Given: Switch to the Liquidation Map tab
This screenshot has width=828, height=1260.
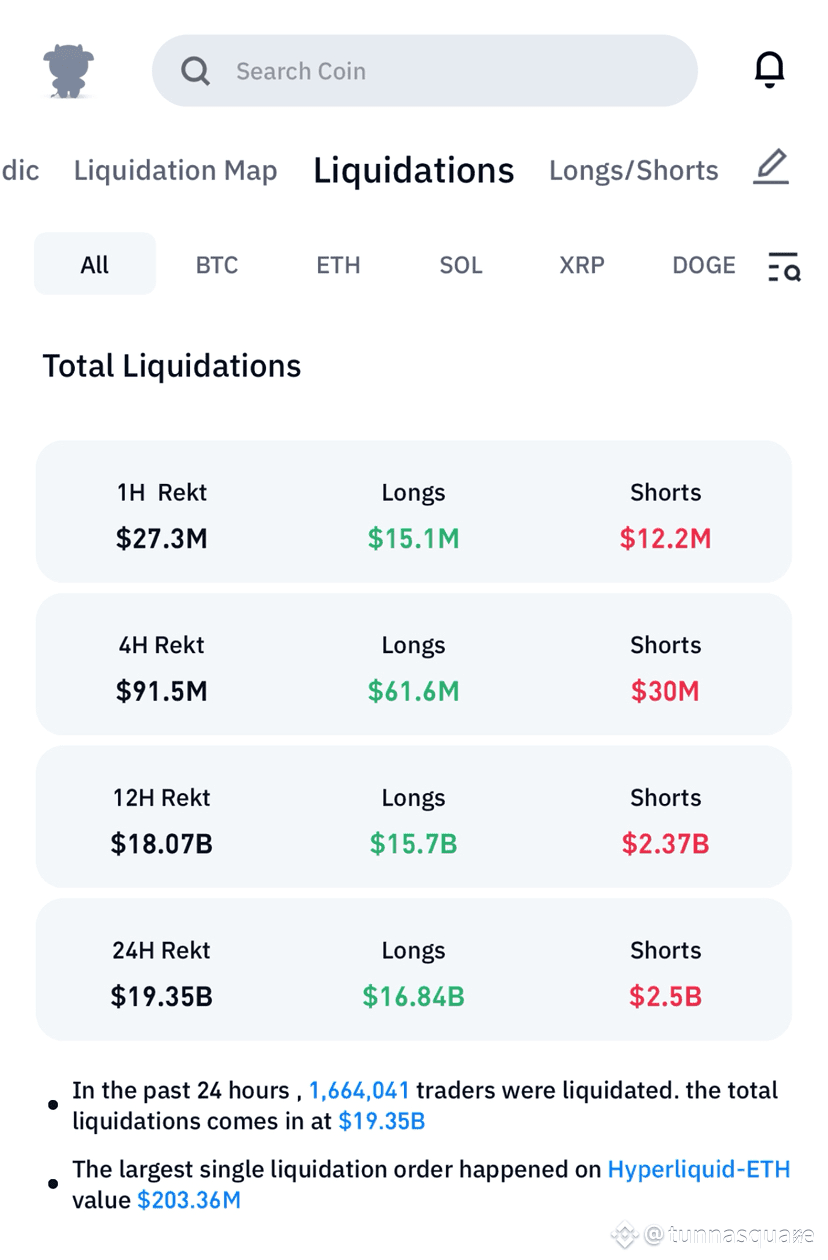Looking at the screenshot, I should (175, 171).
